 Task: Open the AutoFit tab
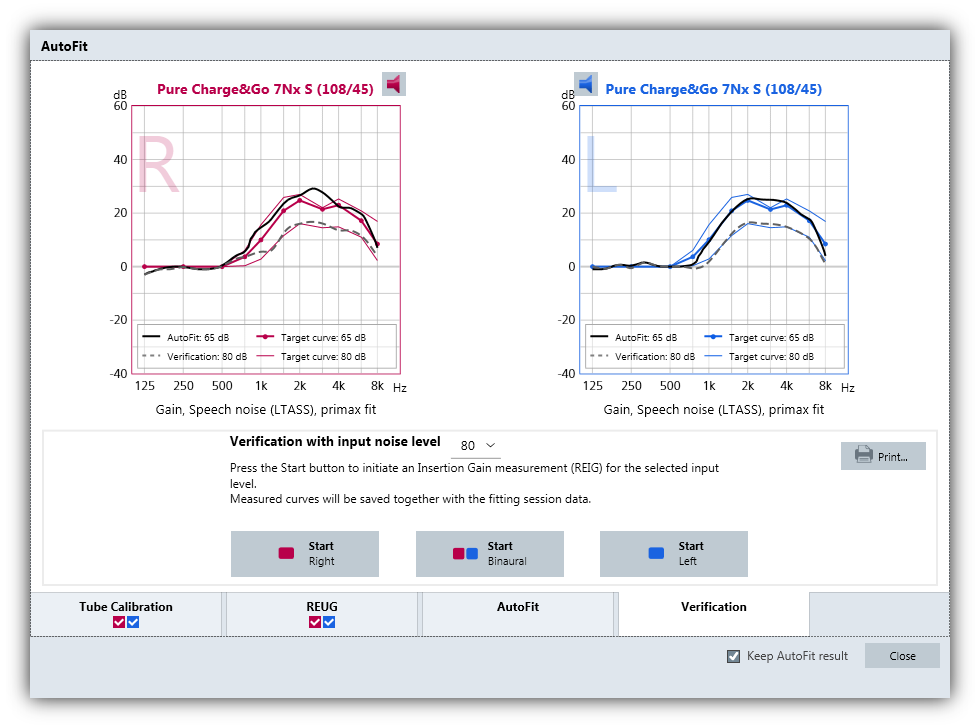pos(518,614)
